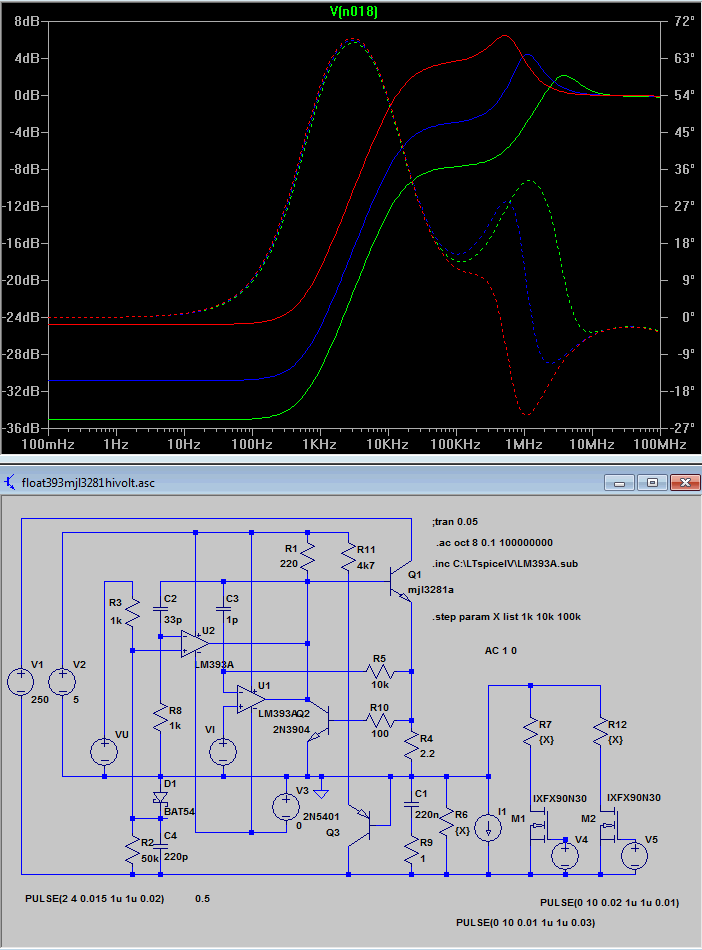
Task: Click 'PULSE(2 4 0.015 1u 1u 0.02)' text
Action: (x=94, y=899)
